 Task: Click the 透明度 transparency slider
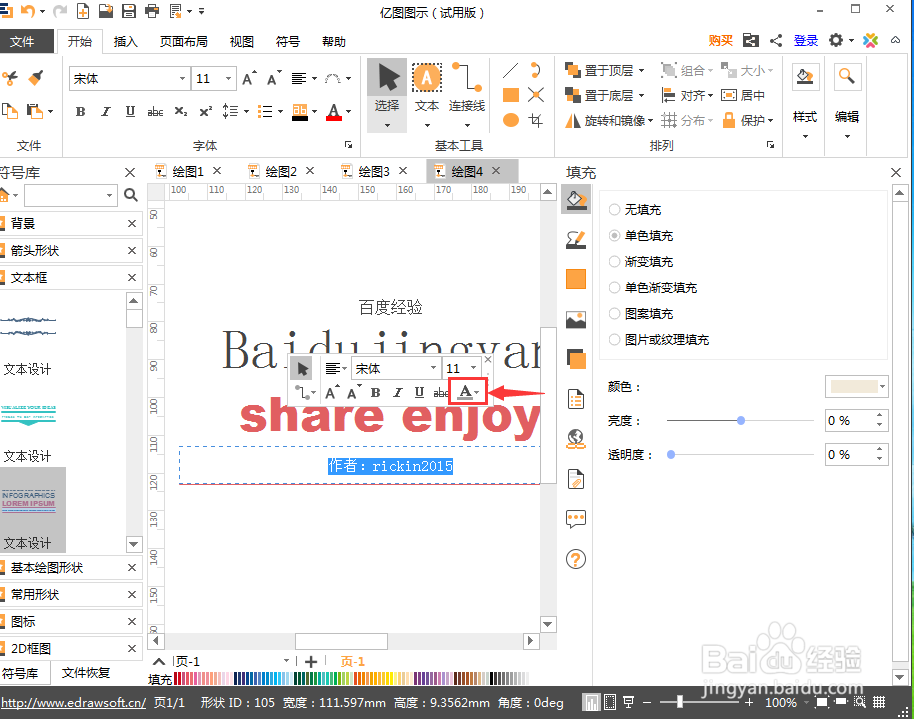pos(740,454)
